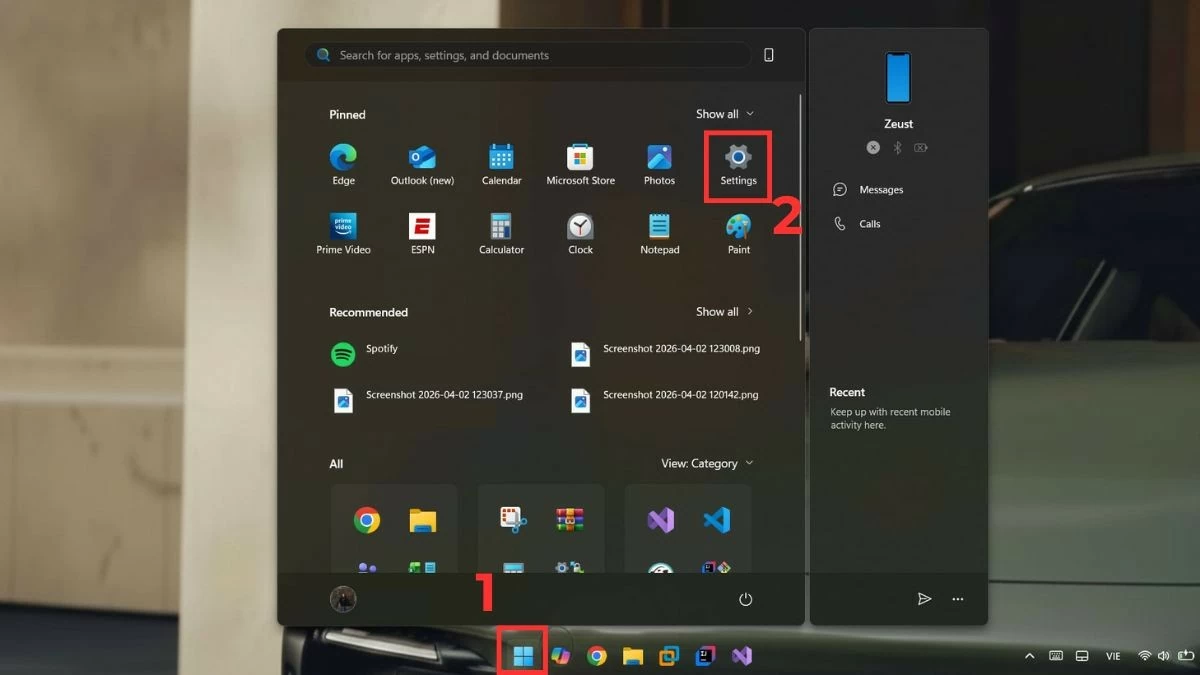Launch the pinned Photos app
The height and width of the screenshot is (675, 1200).
click(x=659, y=165)
